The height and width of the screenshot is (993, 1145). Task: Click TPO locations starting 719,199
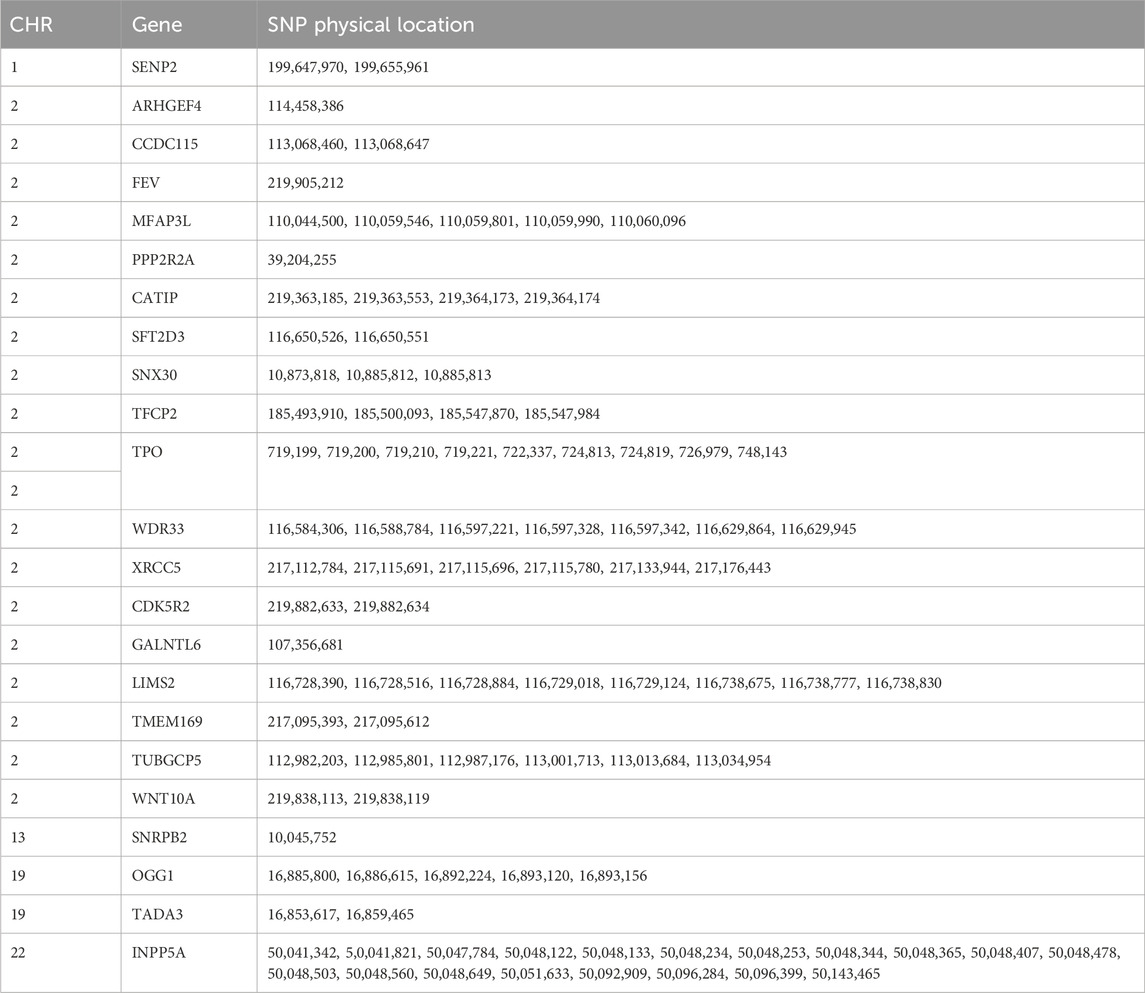(527, 452)
